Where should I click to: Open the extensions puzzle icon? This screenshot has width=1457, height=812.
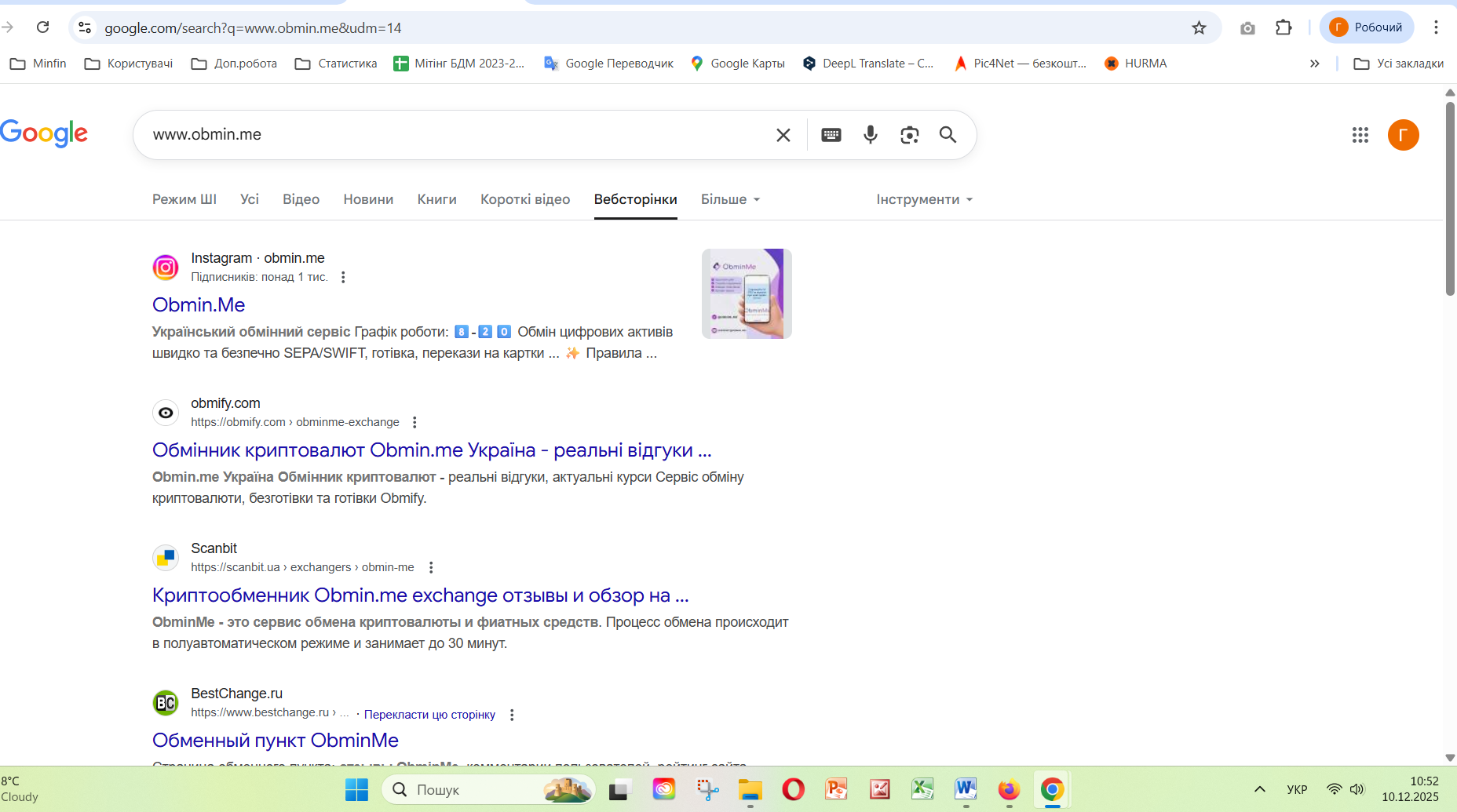(1284, 27)
